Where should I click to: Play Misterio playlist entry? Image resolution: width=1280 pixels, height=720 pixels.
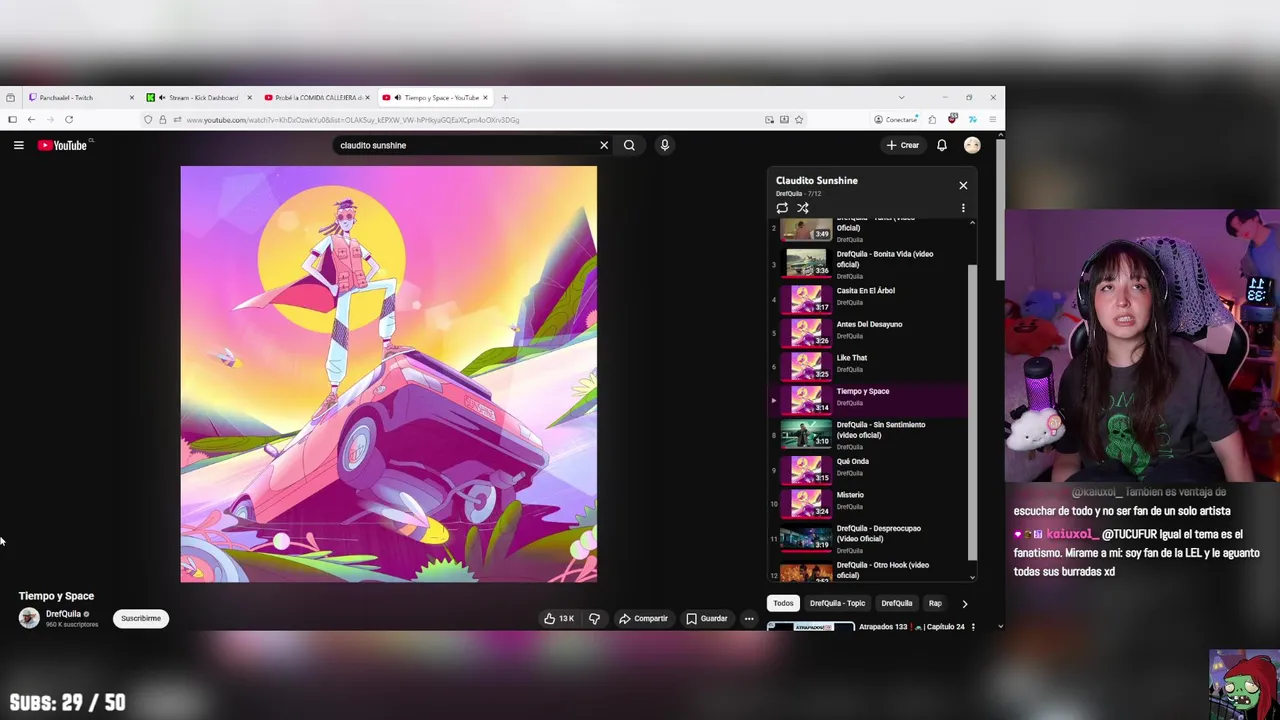(870, 502)
